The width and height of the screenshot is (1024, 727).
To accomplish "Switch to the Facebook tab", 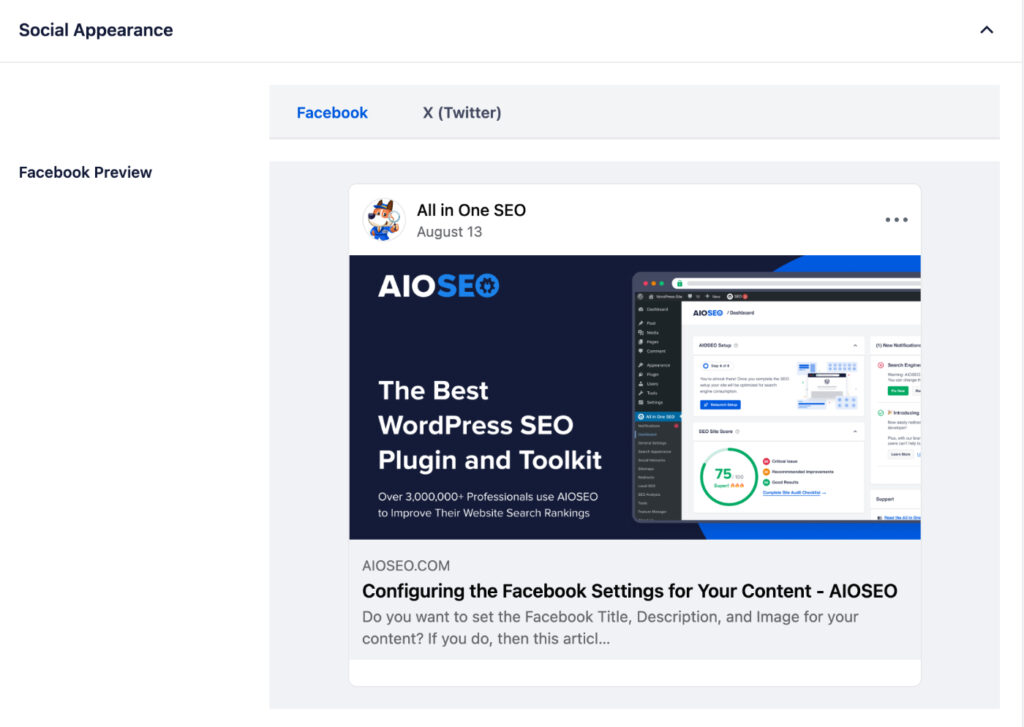I will (332, 112).
